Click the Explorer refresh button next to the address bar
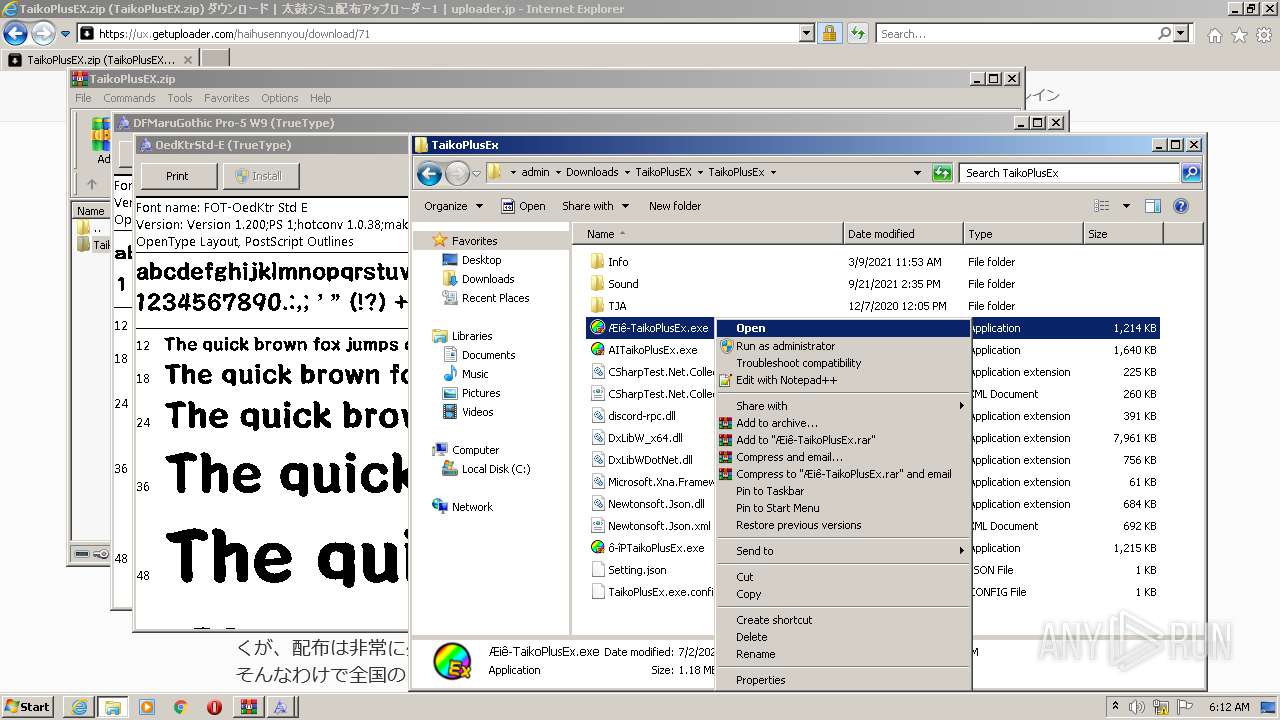The image size is (1280, 720). (x=941, y=173)
